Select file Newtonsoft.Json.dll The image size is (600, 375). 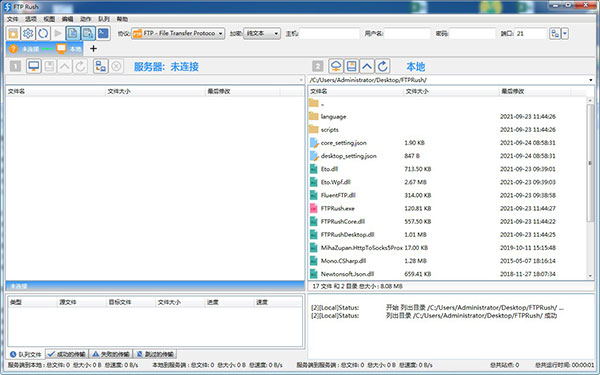(x=447, y=274)
